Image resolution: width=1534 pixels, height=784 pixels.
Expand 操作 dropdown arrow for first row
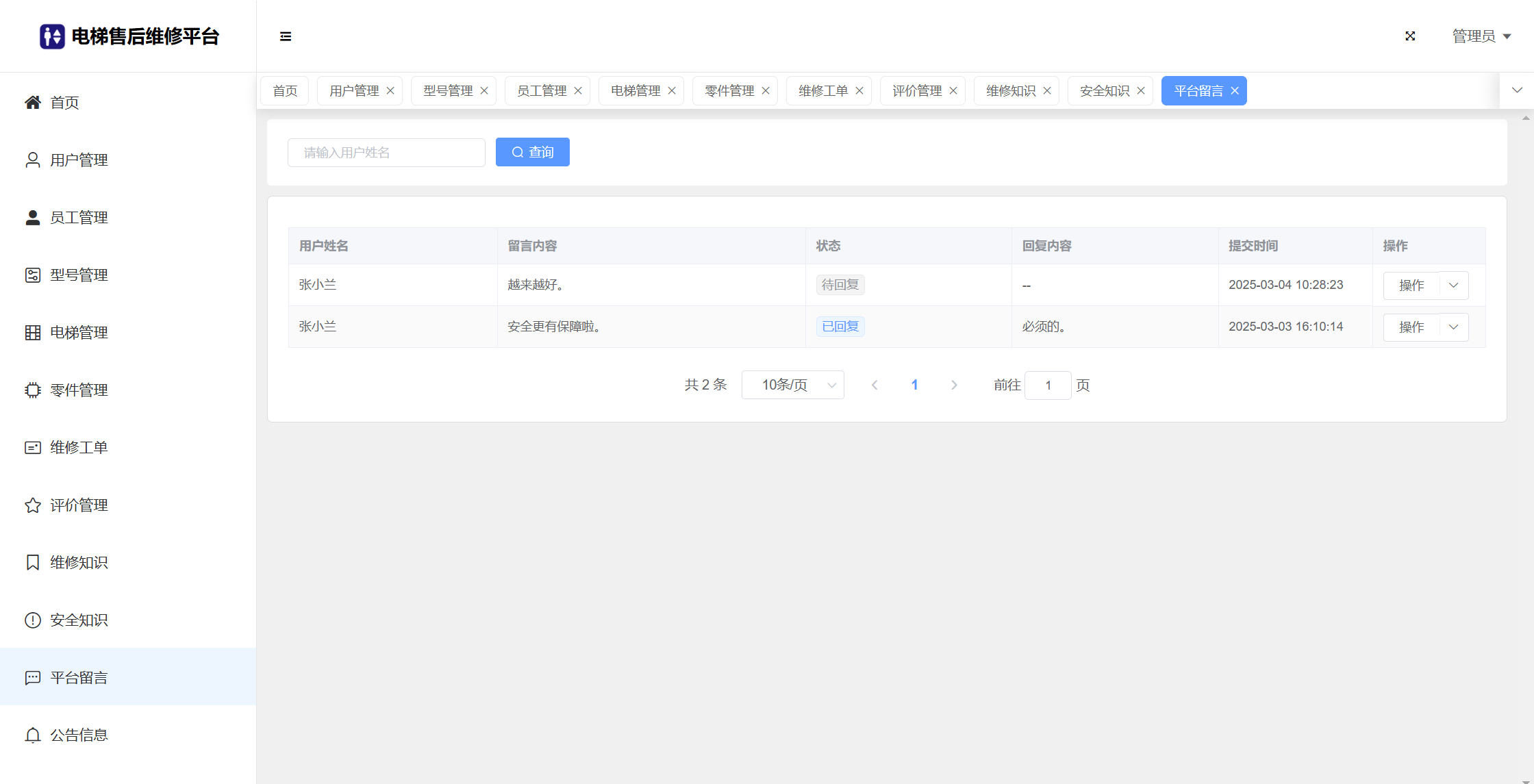[1453, 286]
